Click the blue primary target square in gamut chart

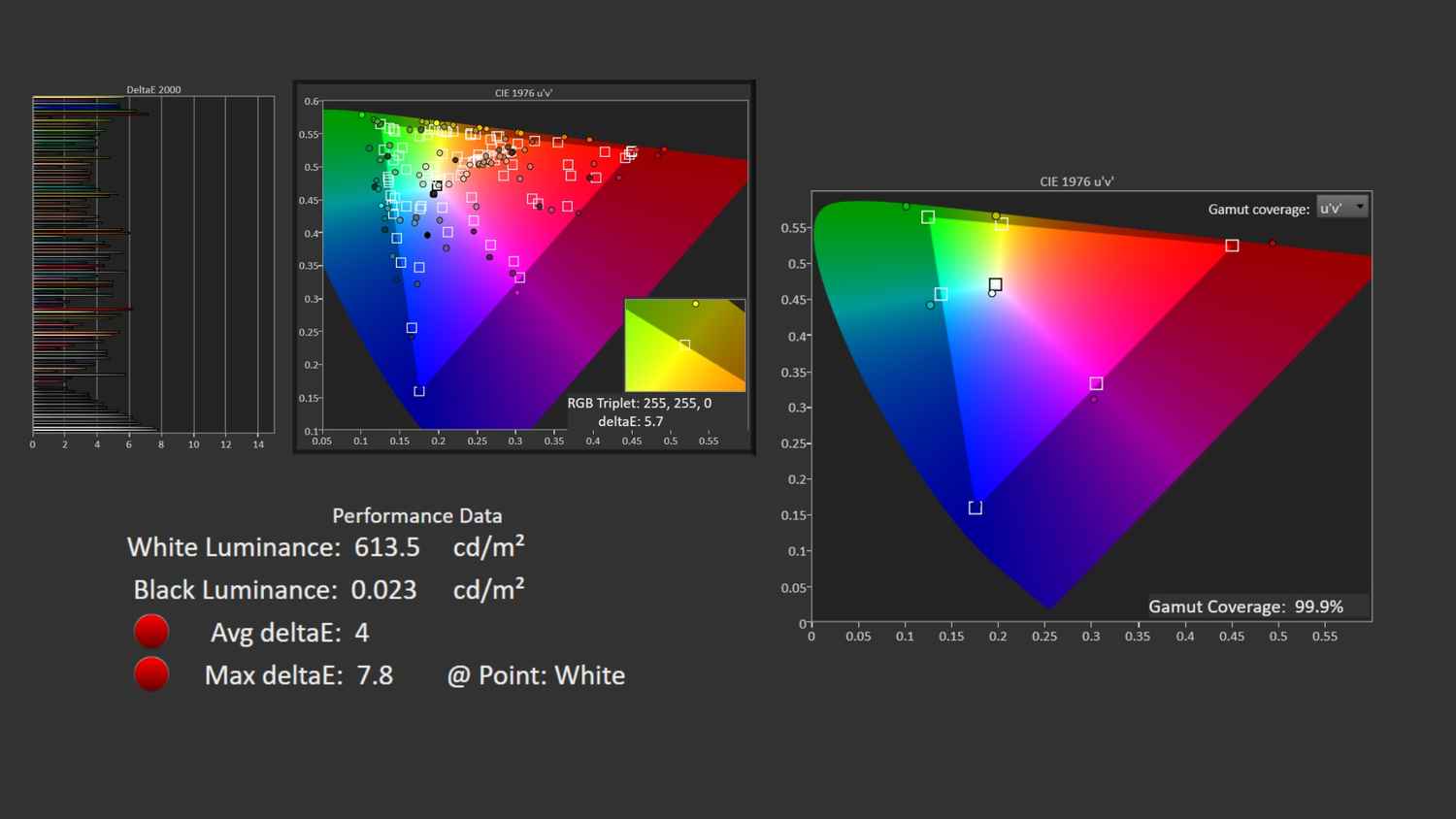pos(976,508)
